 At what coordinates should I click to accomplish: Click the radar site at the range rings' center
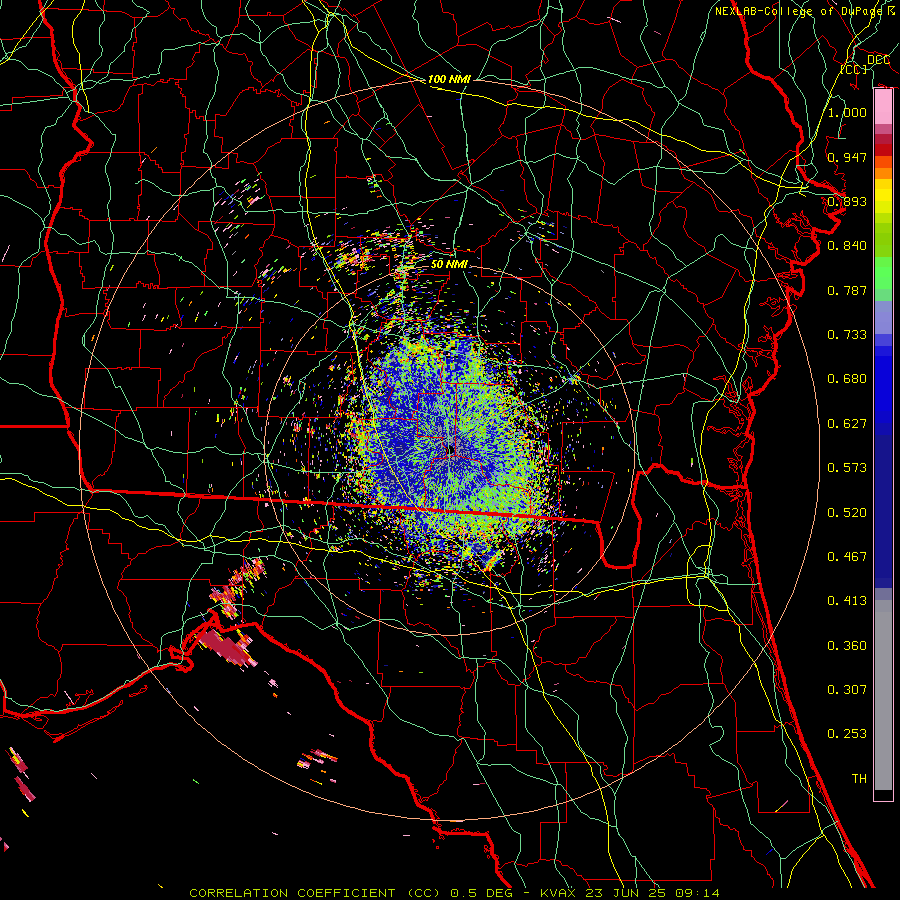click(x=450, y=450)
